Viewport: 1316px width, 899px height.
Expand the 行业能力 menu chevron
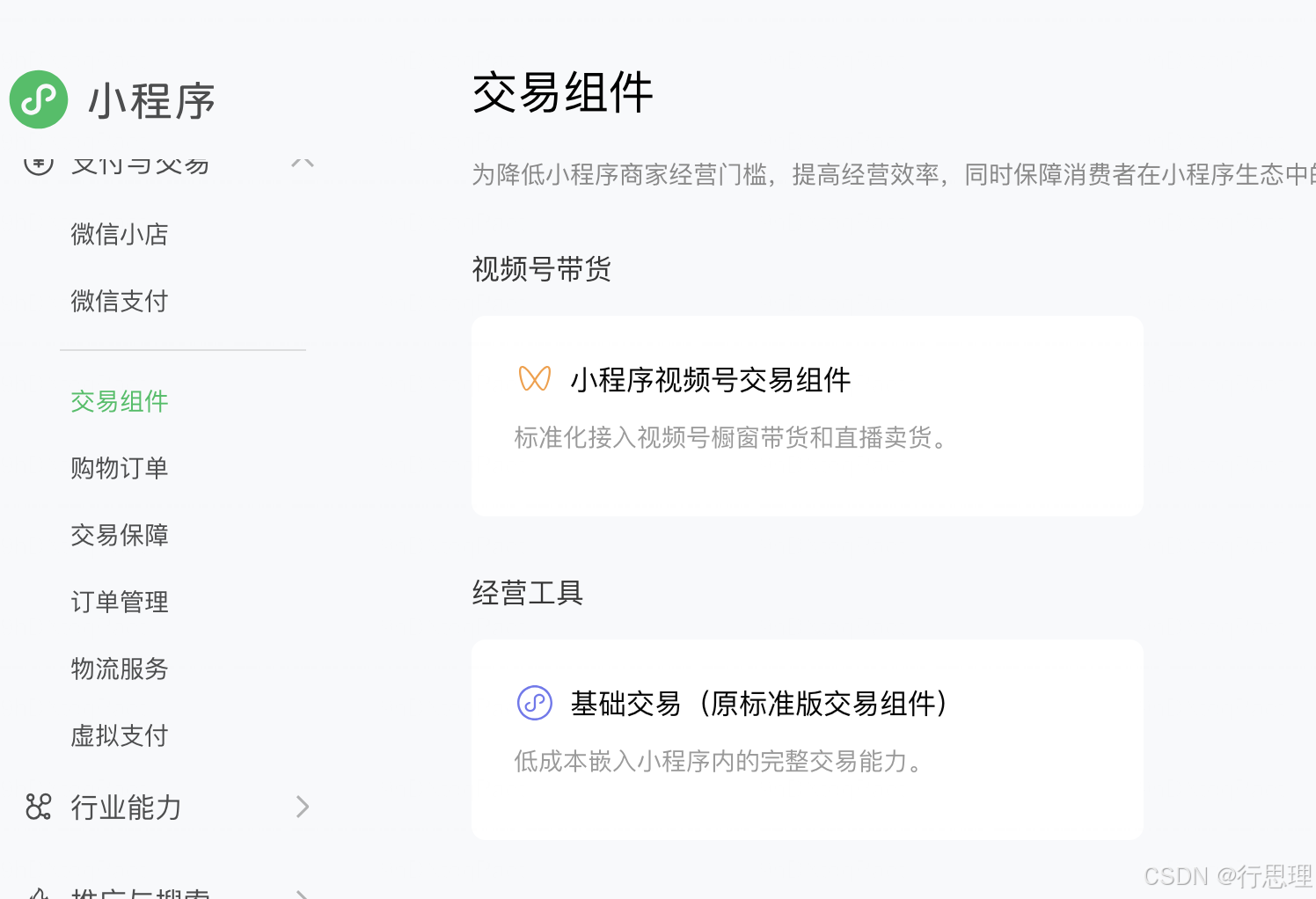(x=303, y=807)
